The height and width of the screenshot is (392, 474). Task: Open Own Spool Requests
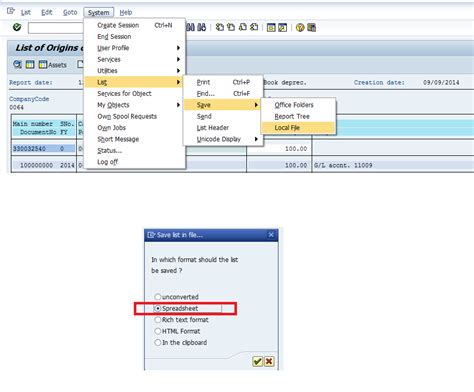point(135,116)
